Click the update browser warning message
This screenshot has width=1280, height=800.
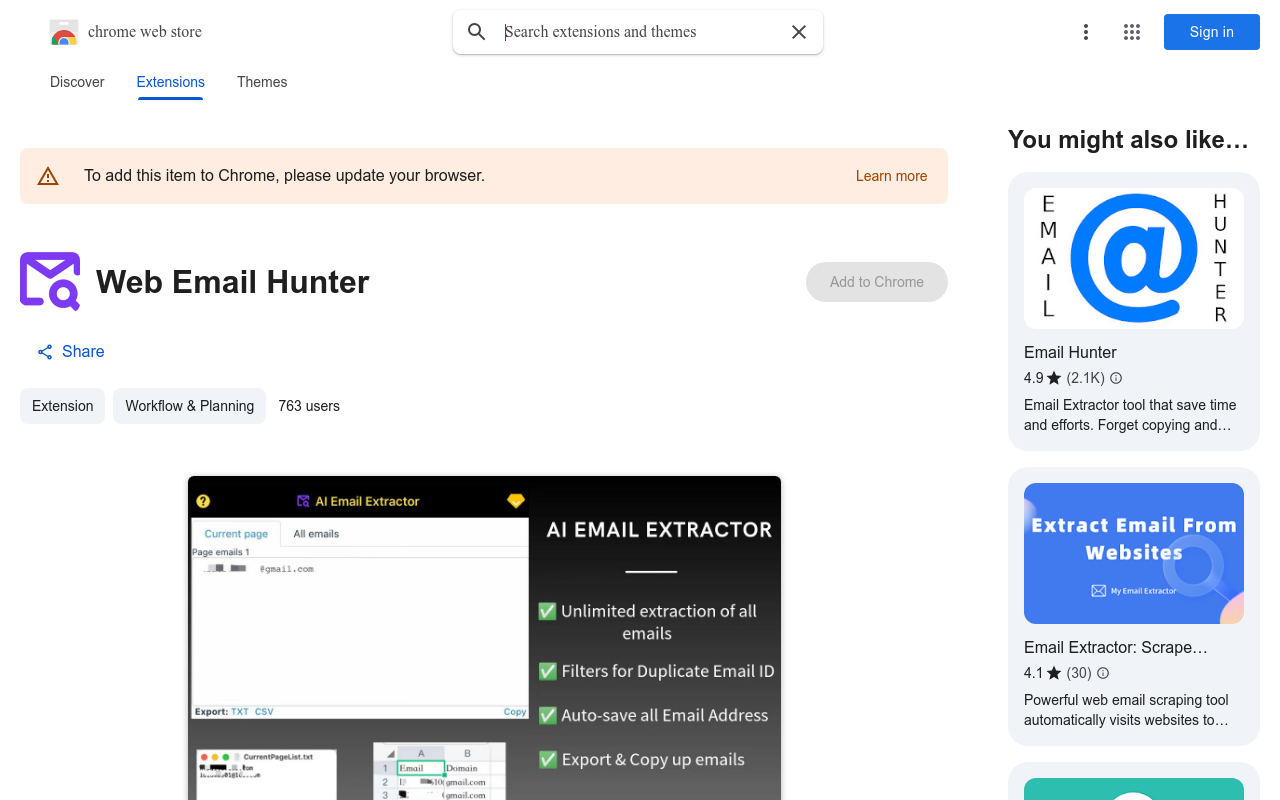pos(284,176)
